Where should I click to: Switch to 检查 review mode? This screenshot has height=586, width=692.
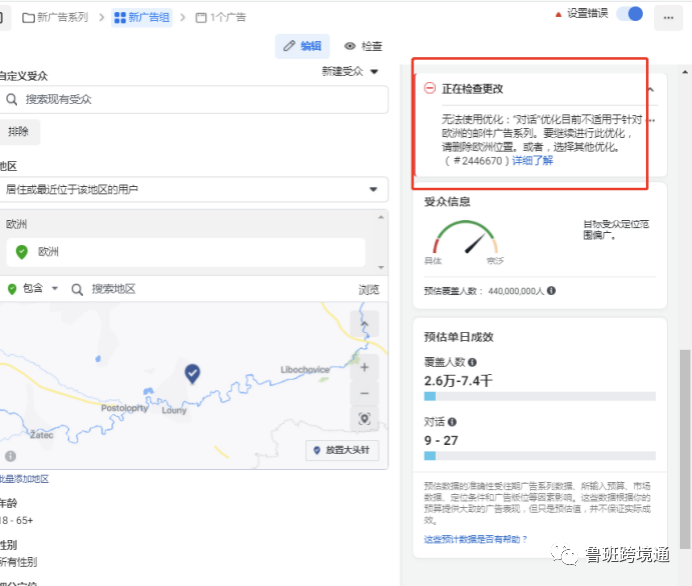tap(363, 46)
